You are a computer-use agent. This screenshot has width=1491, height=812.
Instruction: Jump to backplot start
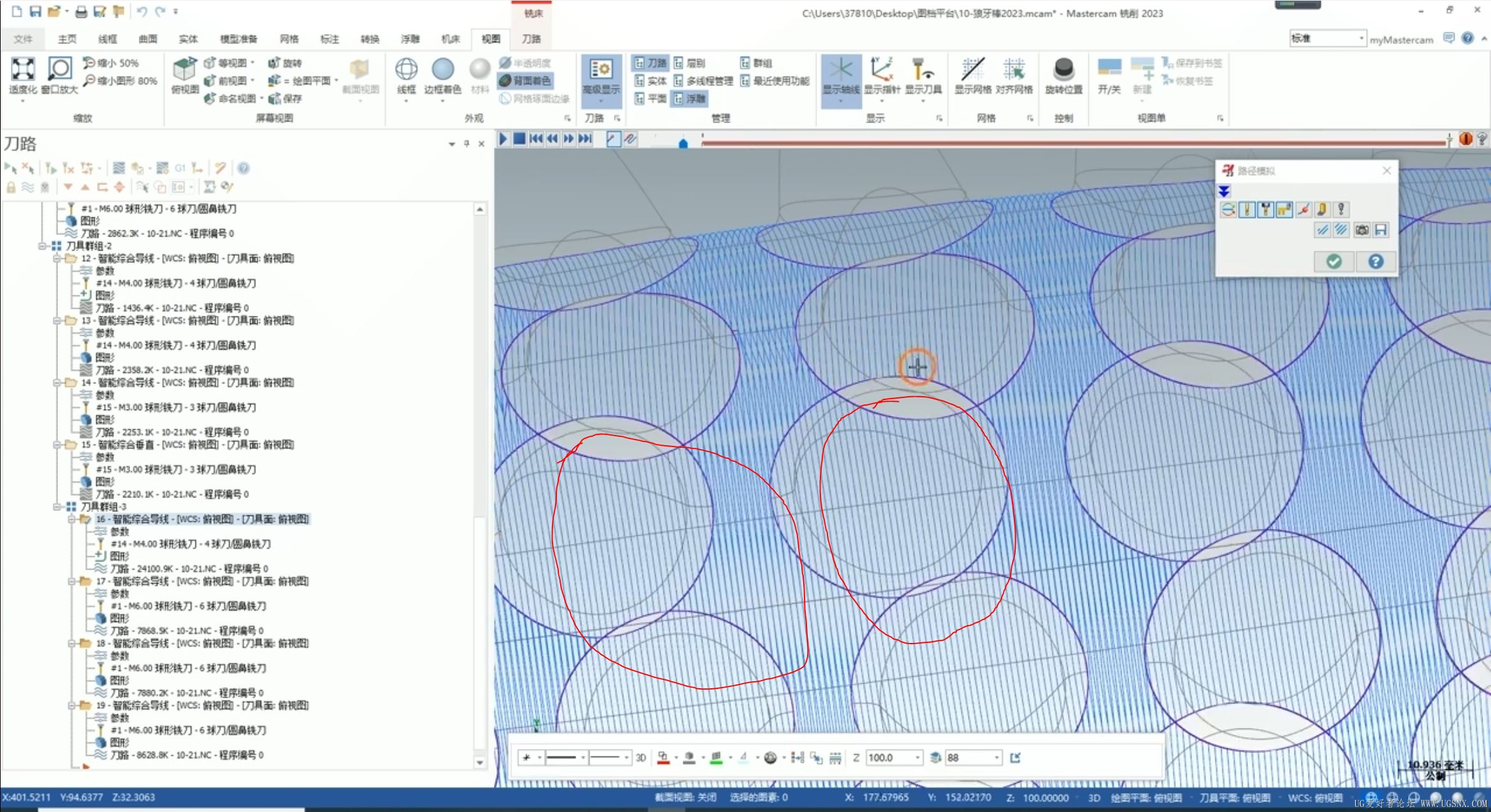tap(536, 138)
